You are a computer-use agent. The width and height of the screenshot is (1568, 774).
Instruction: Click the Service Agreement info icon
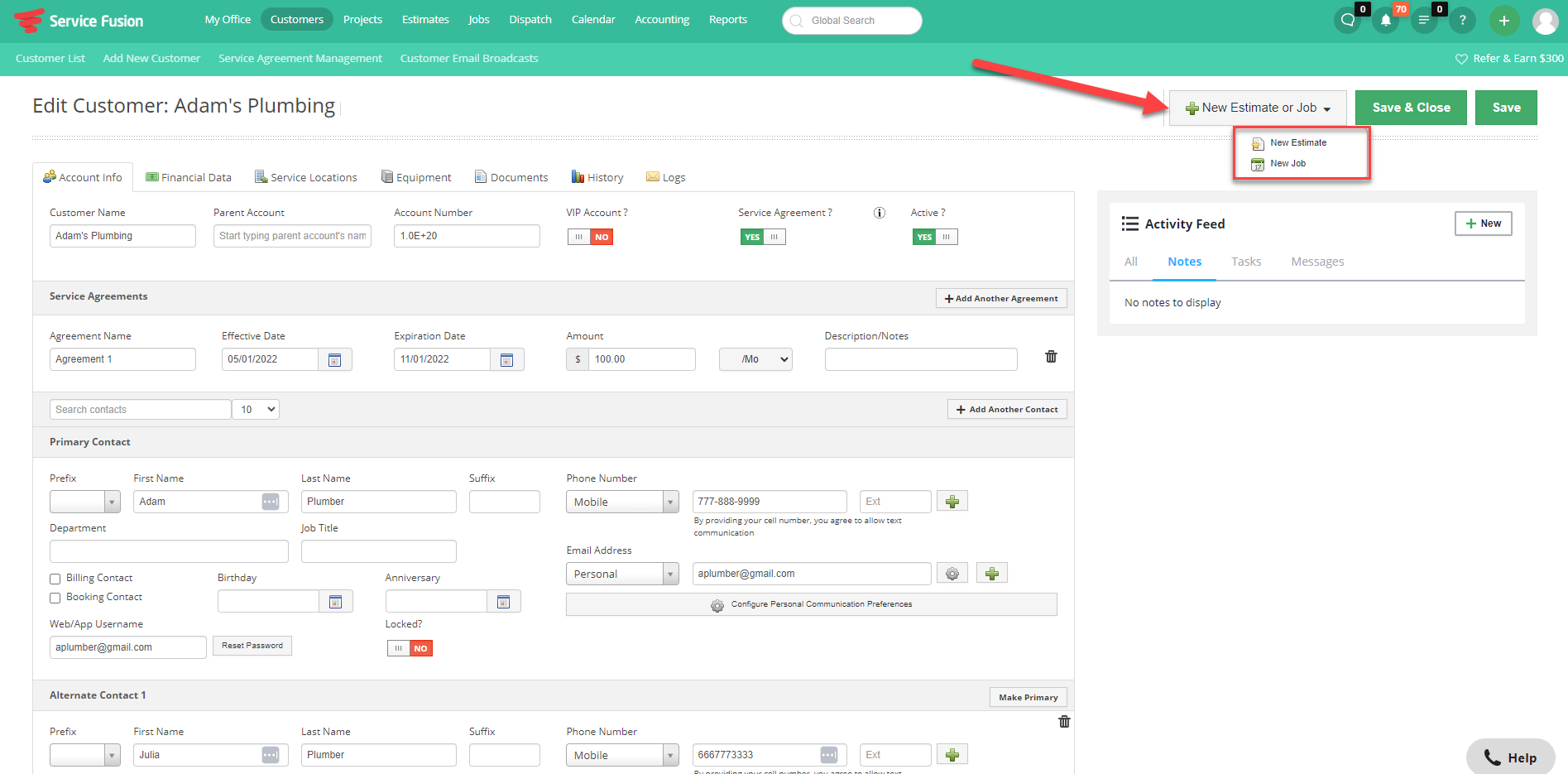[x=880, y=213]
